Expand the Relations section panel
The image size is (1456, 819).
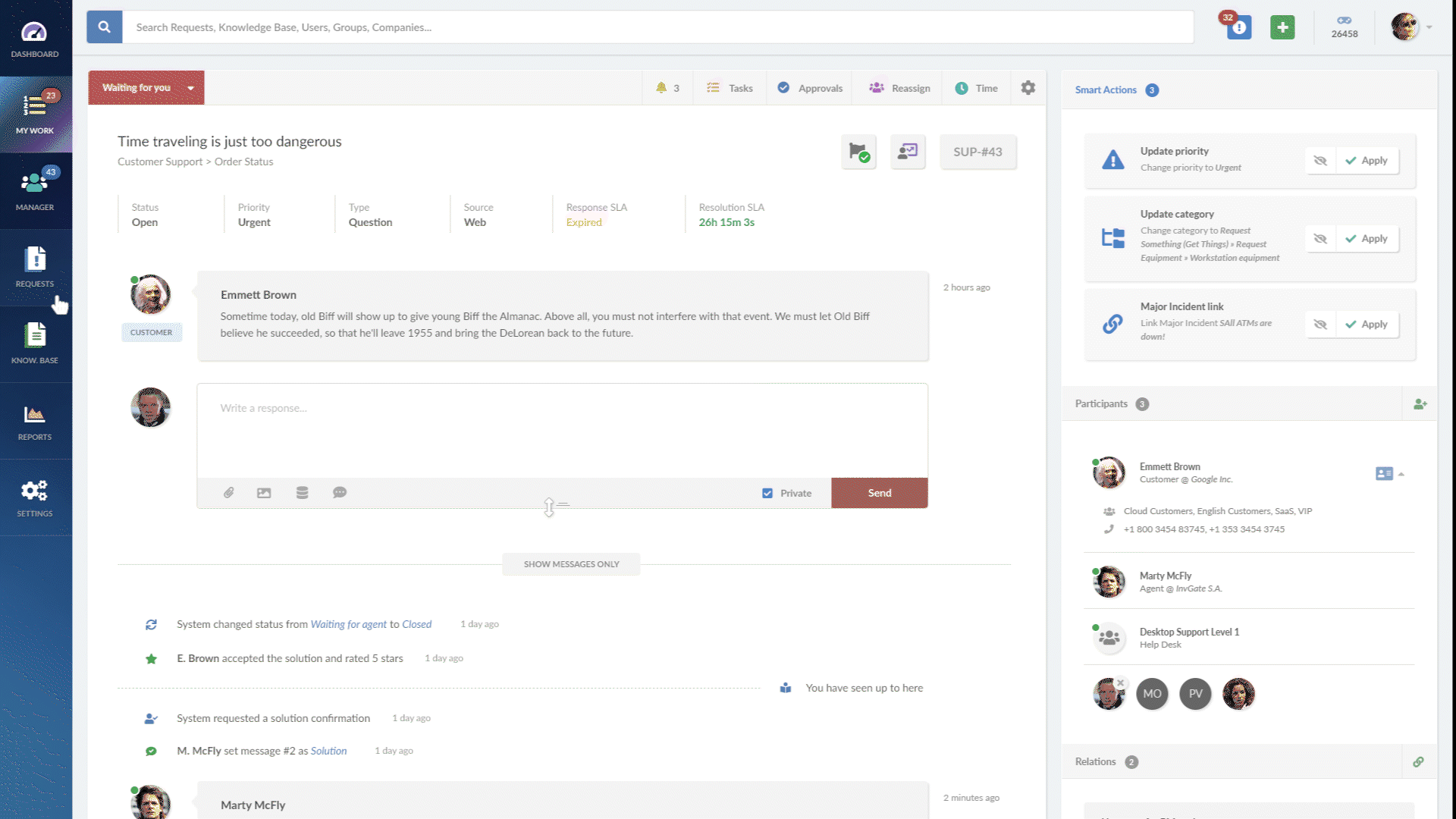pos(1096,761)
